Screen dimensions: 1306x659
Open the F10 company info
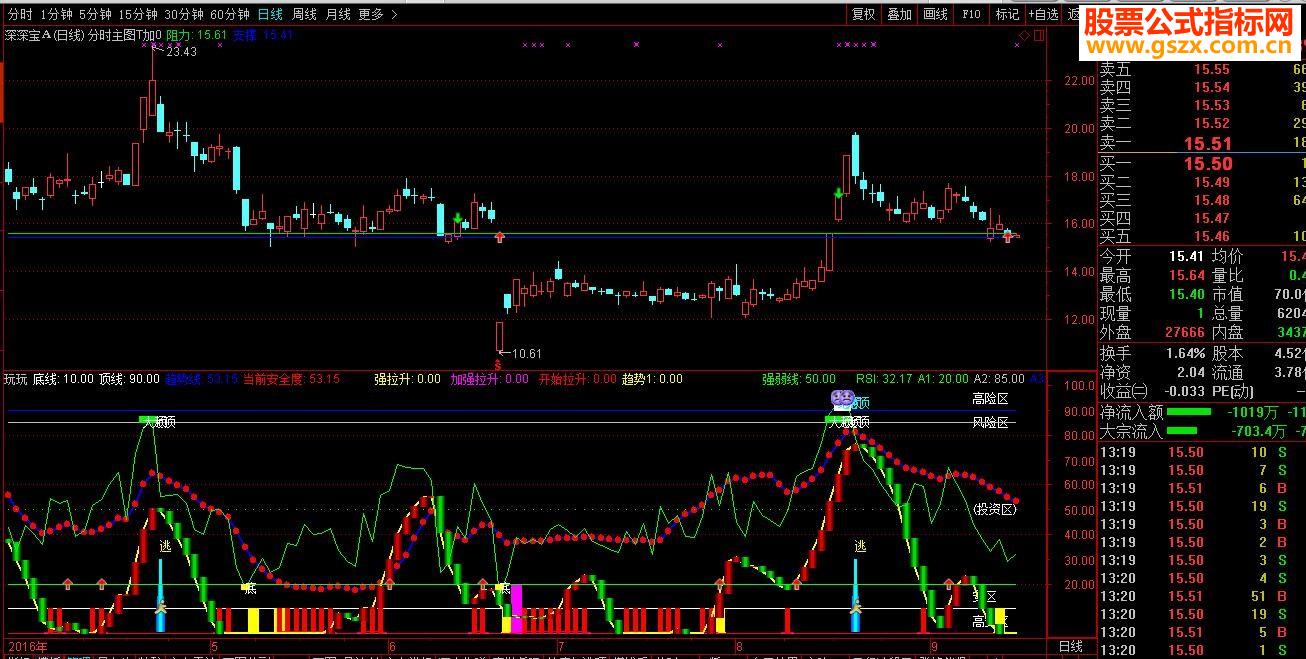click(x=971, y=14)
